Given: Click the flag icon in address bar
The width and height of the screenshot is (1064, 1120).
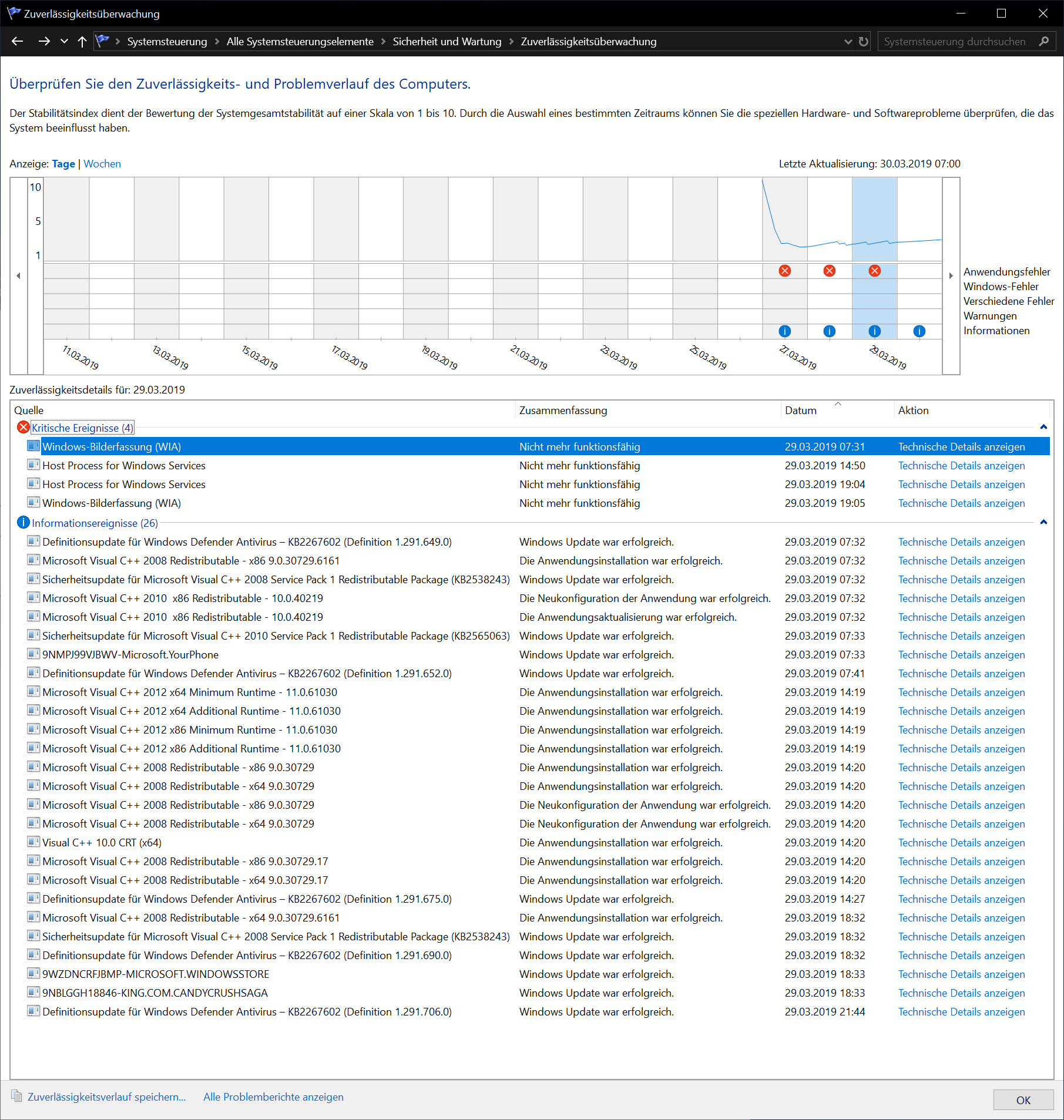Looking at the screenshot, I should point(103,41).
